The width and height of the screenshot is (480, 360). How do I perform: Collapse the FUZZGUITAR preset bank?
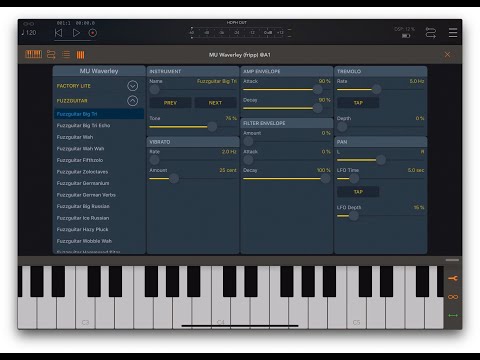(132, 101)
